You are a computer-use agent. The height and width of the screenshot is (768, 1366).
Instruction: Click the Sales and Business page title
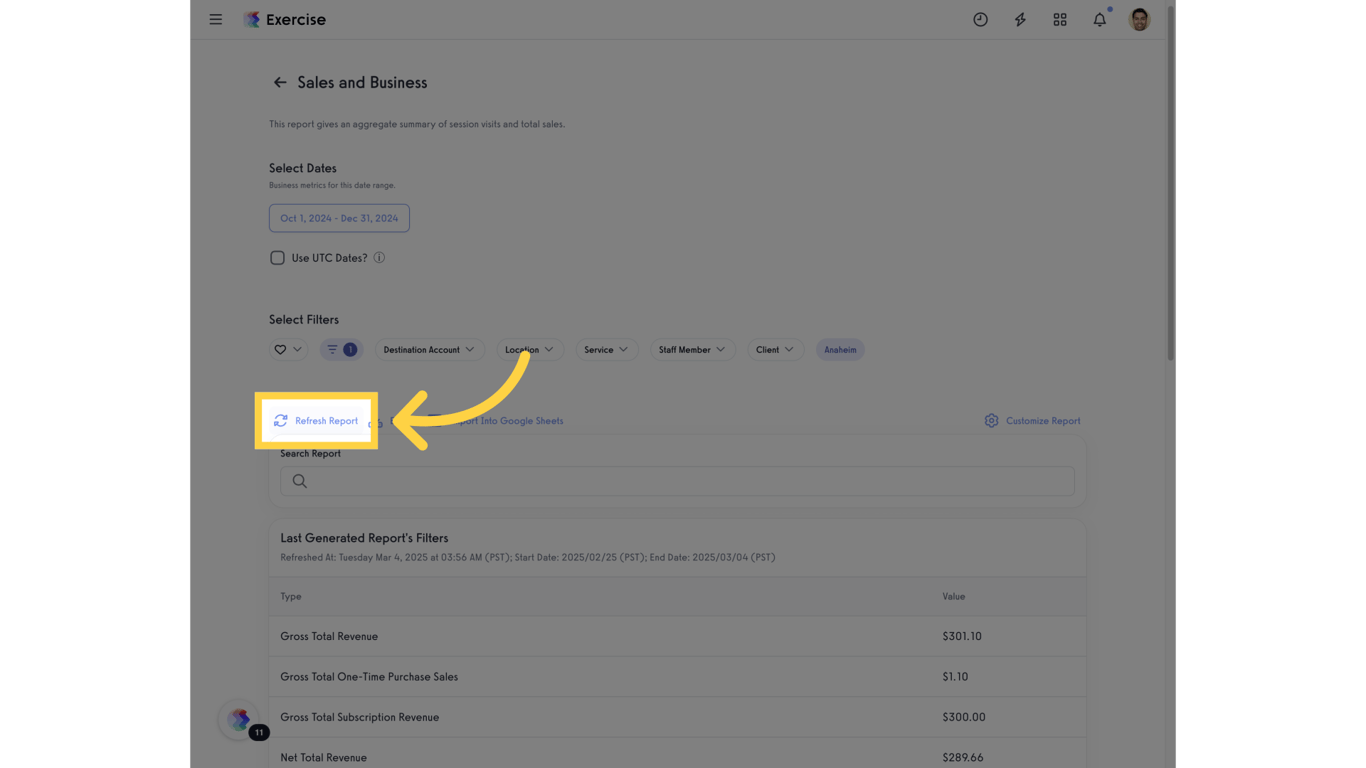click(x=362, y=82)
